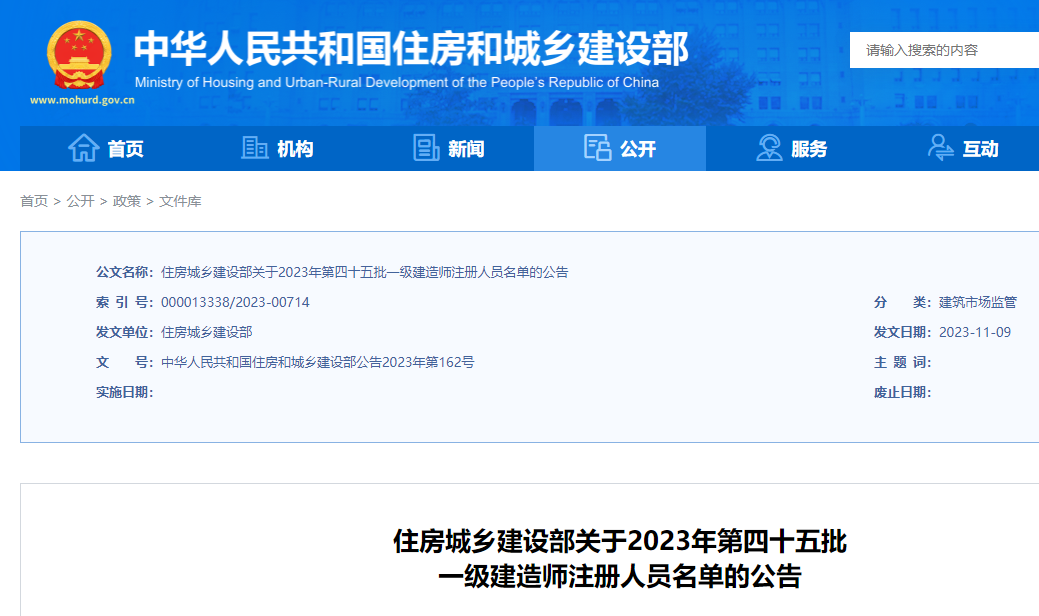Viewport: 1039px width, 616px height.
Task: Click the index number 000013338/2023-00714
Action: [235, 303]
